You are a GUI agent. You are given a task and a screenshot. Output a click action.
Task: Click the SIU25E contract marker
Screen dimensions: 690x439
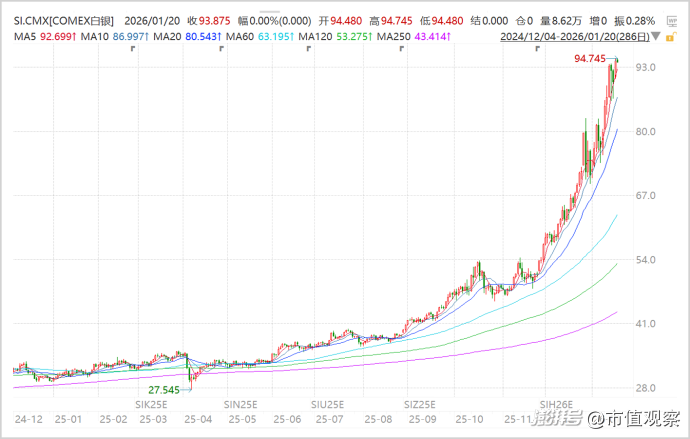(327, 404)
